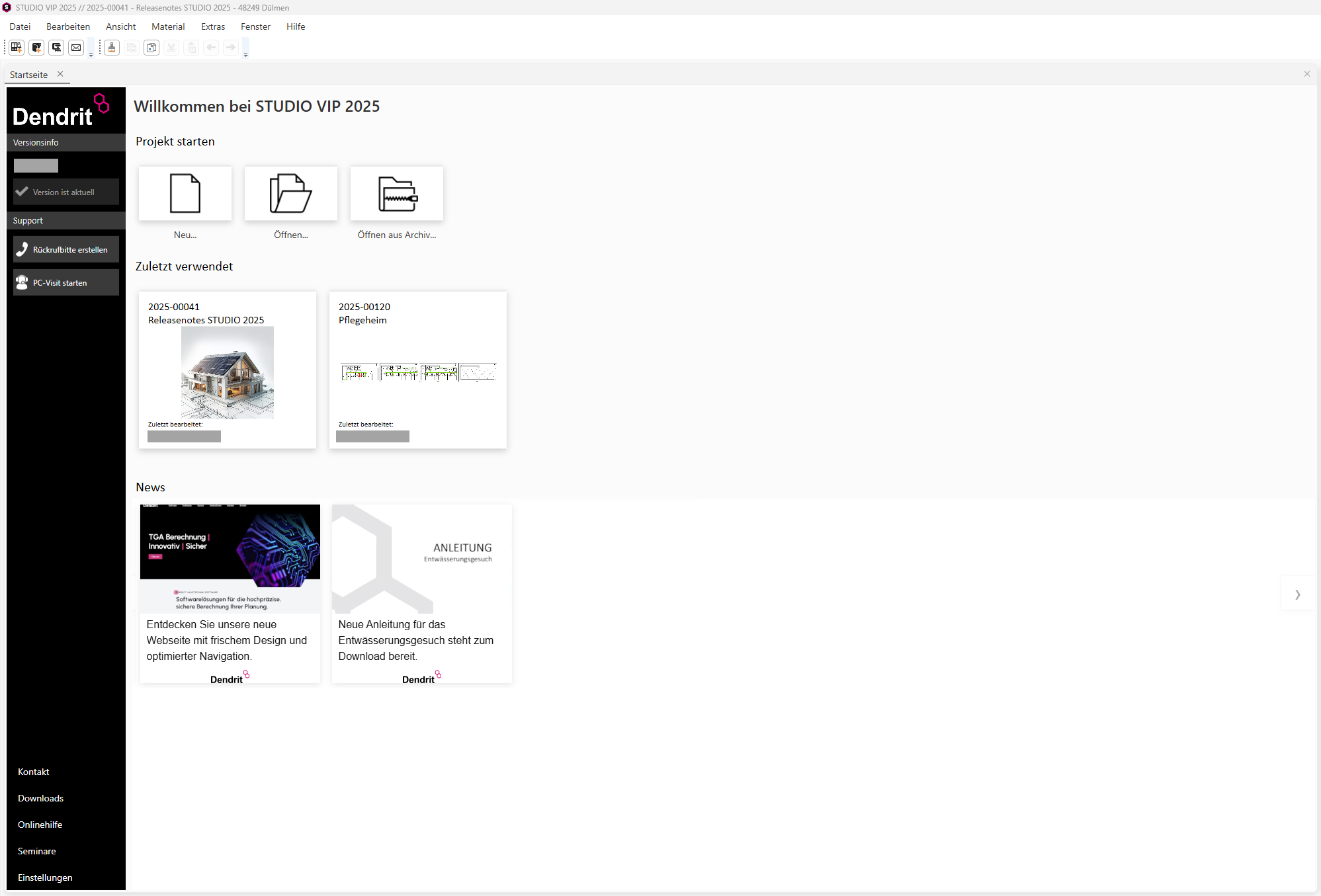Screen dimensions: 1321x896
Task: Open recent project 2025-00120 Pflegeheim
Action: (418, 370)
